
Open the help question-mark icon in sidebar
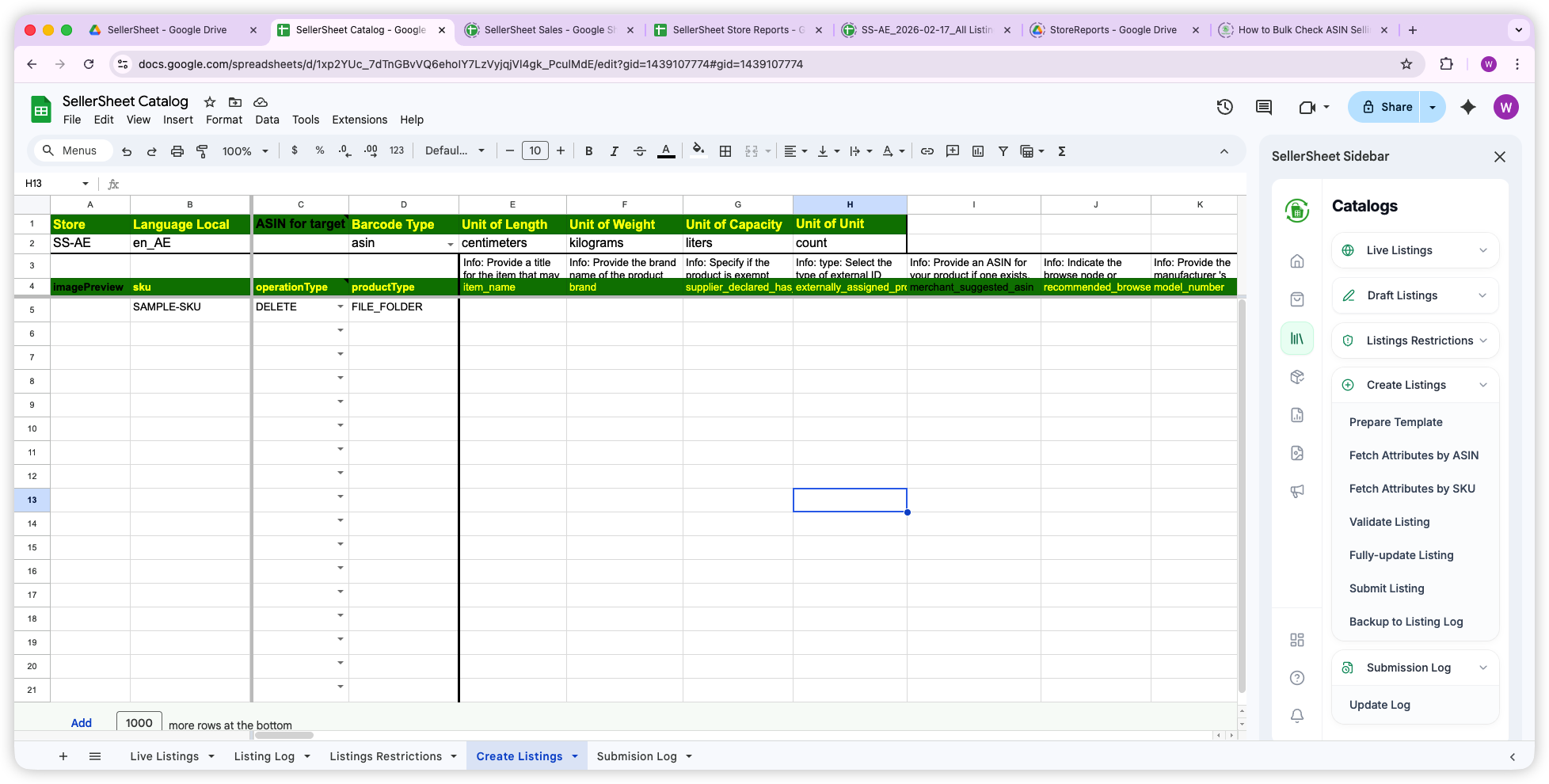coord(1296,677)
